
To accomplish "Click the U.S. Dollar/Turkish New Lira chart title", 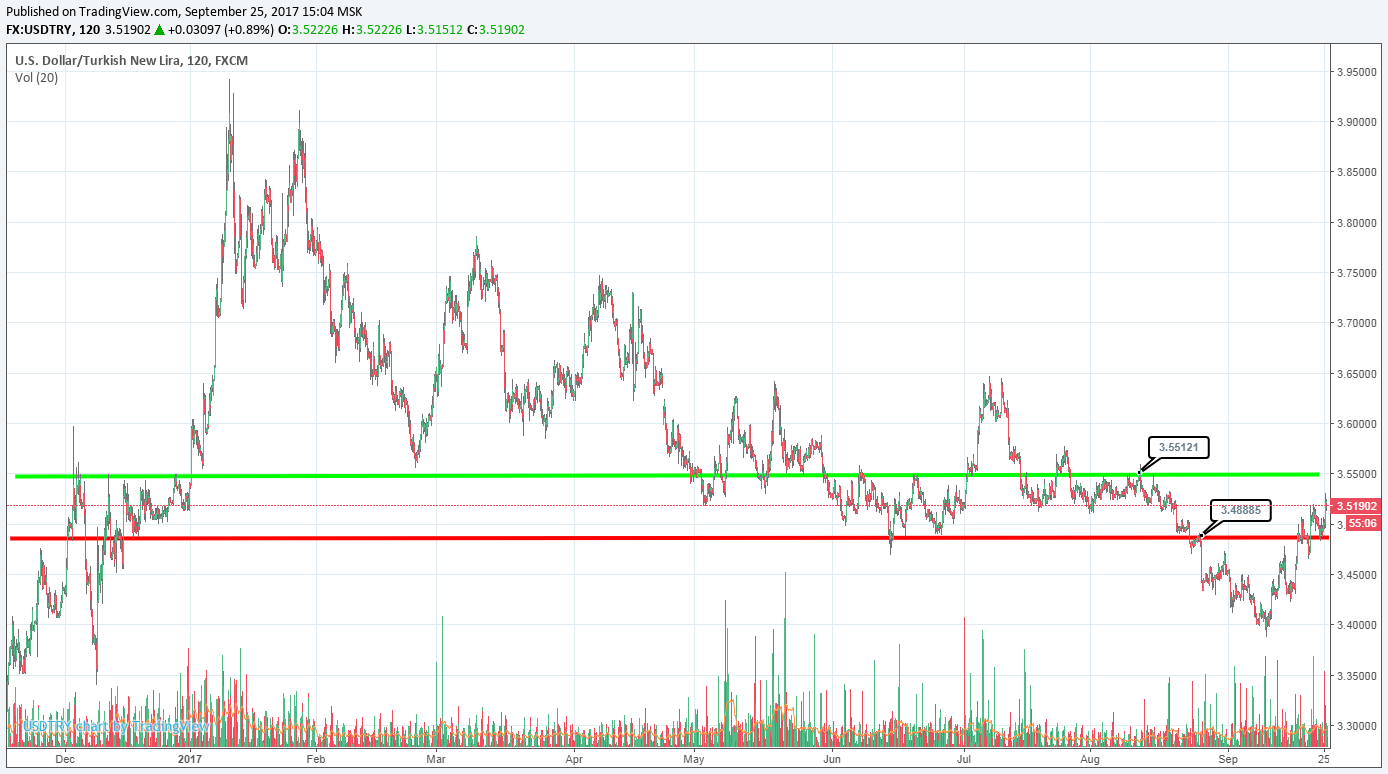I will point(130,61).
